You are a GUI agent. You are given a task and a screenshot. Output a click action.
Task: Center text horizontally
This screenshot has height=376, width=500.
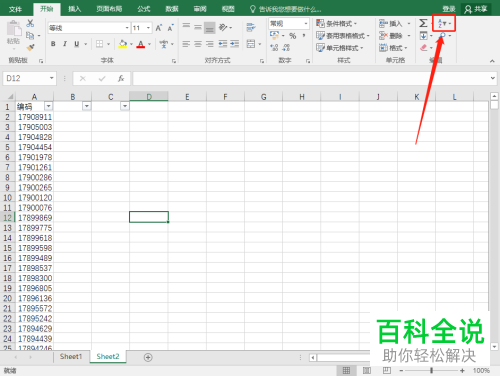point(198,44)
